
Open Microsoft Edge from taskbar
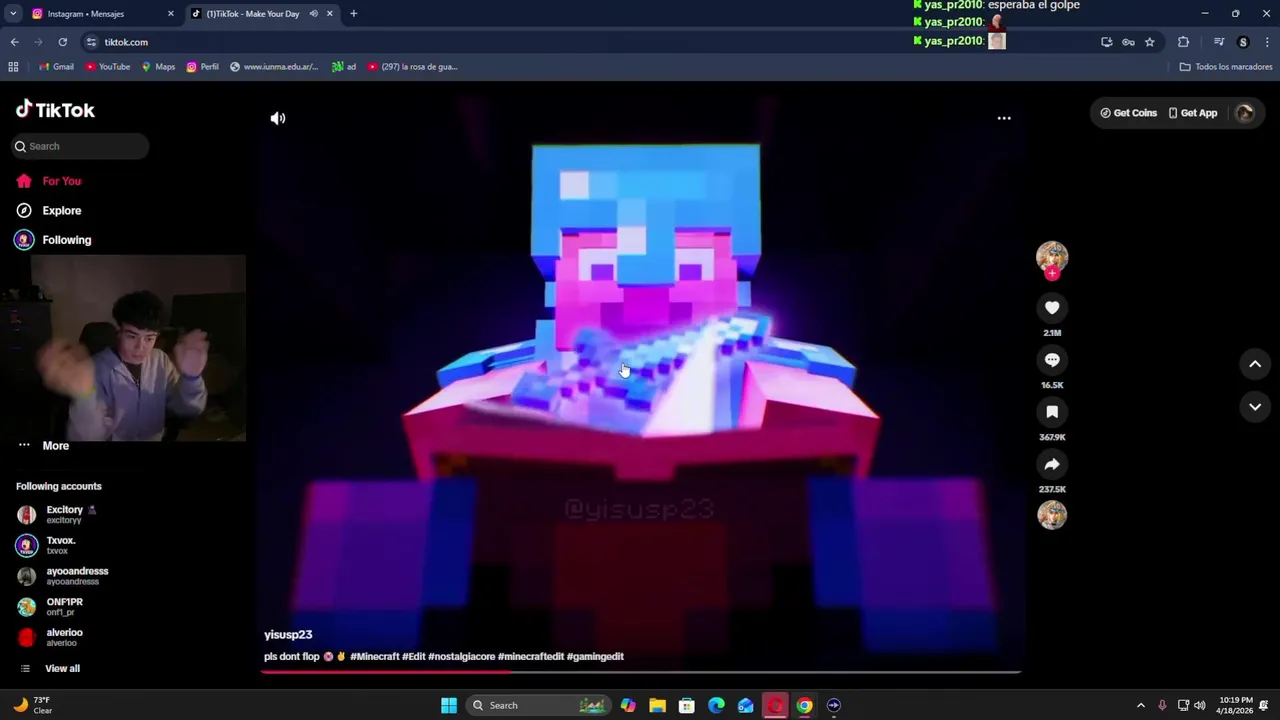tap(716, 705)
